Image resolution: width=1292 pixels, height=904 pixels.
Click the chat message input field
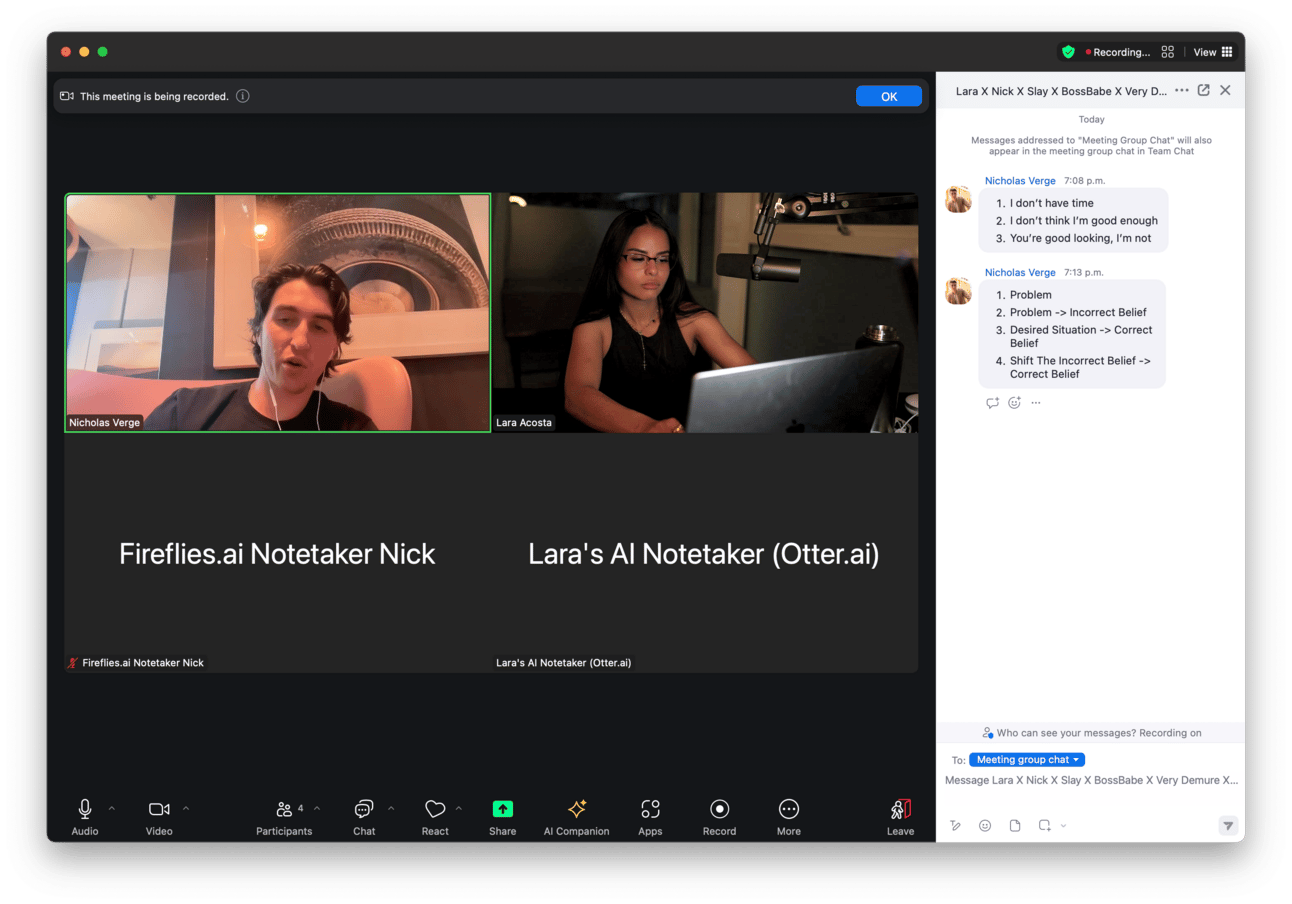[1090, 781]
